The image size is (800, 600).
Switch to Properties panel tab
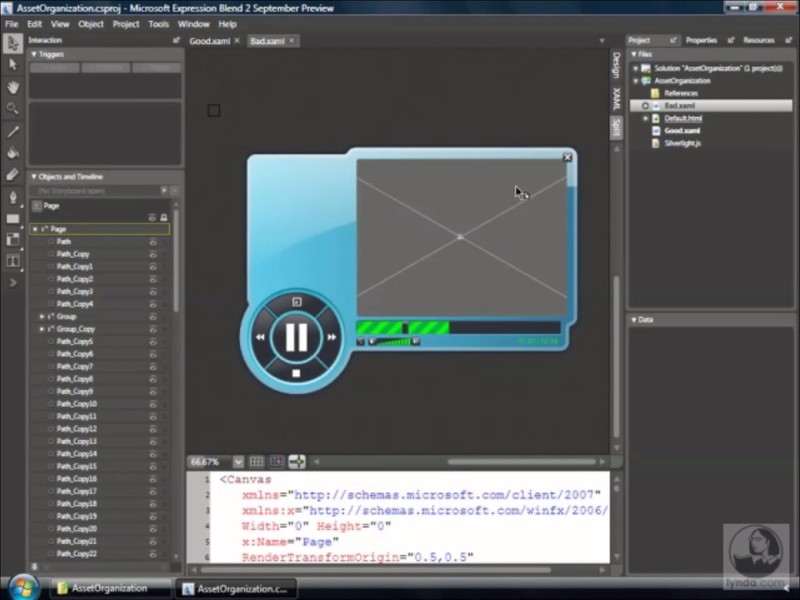tap(701, 40)
